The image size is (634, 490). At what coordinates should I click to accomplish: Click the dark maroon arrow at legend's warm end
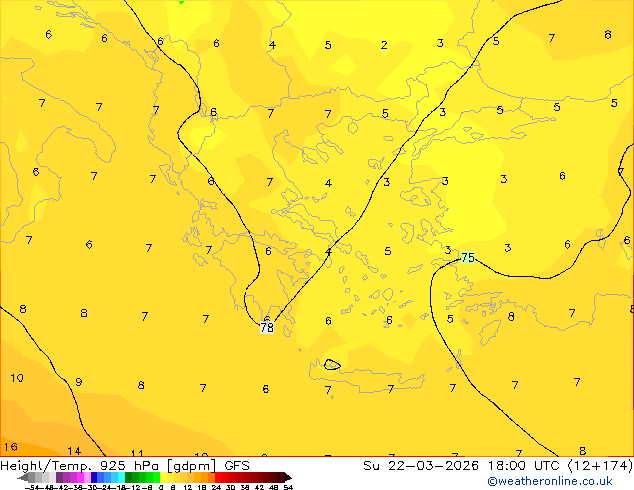[x=288, y=478]
